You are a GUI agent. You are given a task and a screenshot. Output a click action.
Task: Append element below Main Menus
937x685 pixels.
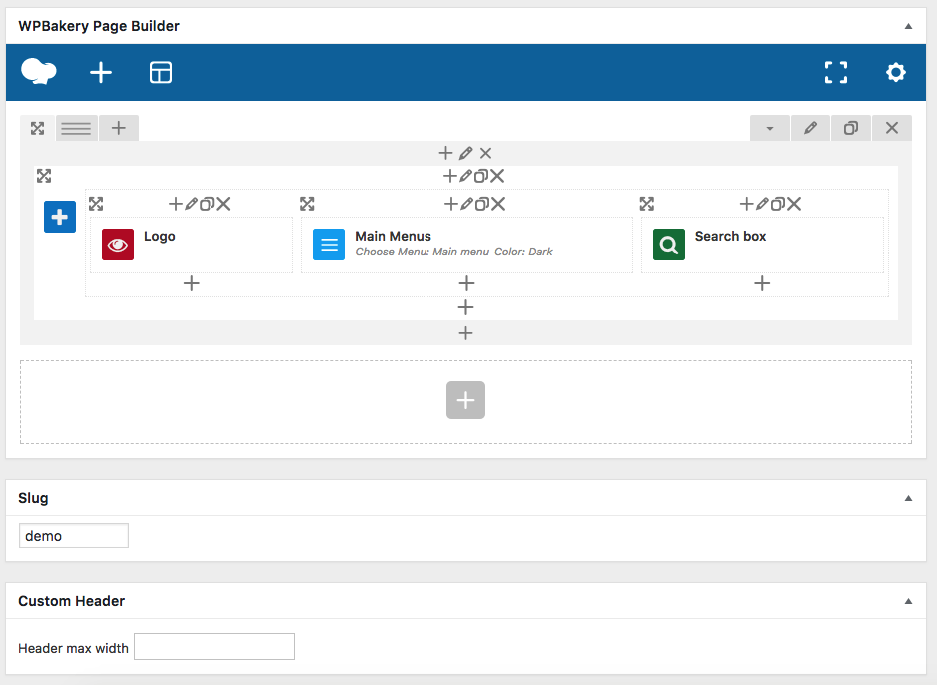tap(466, 283)
